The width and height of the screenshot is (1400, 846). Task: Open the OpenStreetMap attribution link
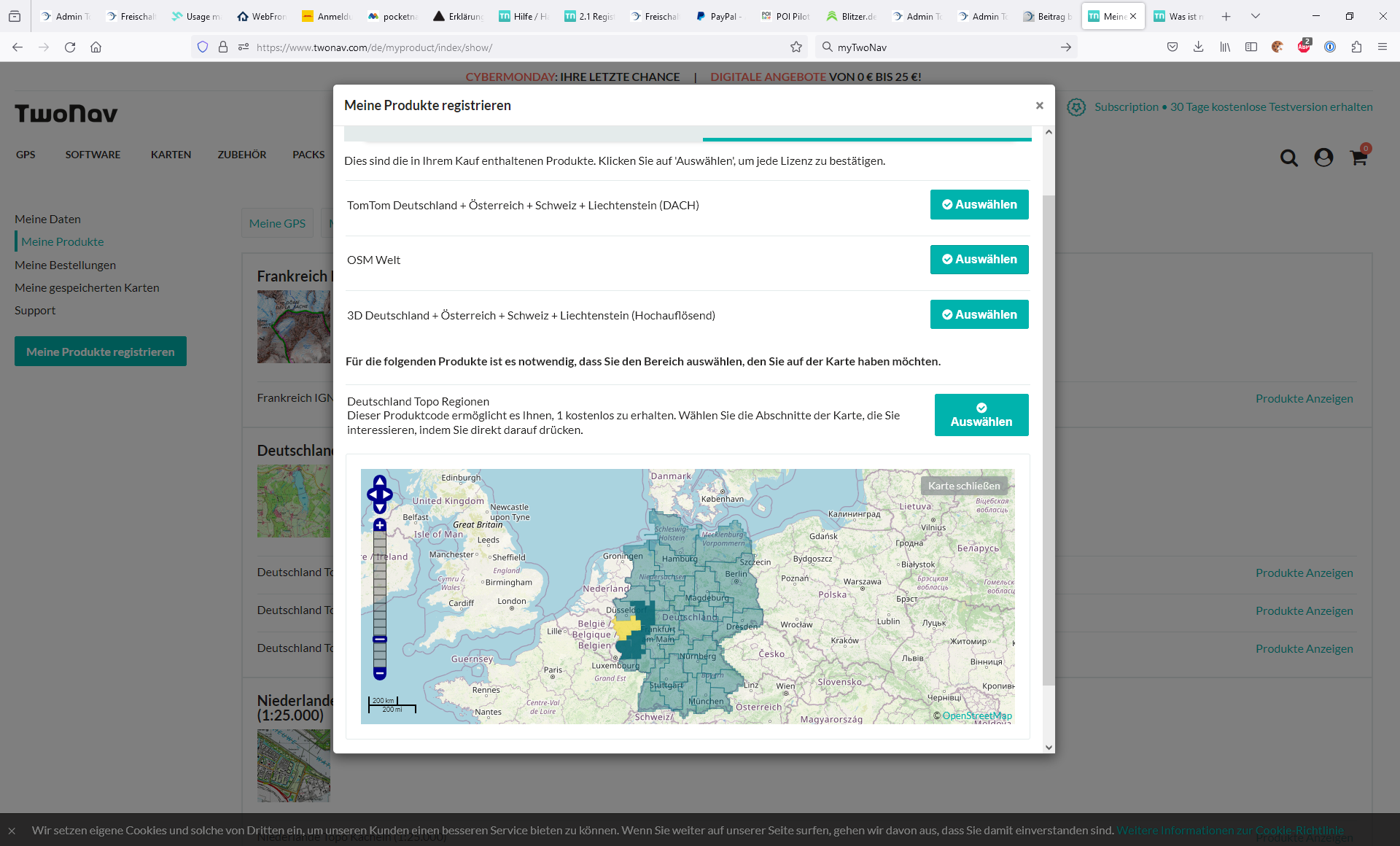pyautogui.click(x=976, y=715)
